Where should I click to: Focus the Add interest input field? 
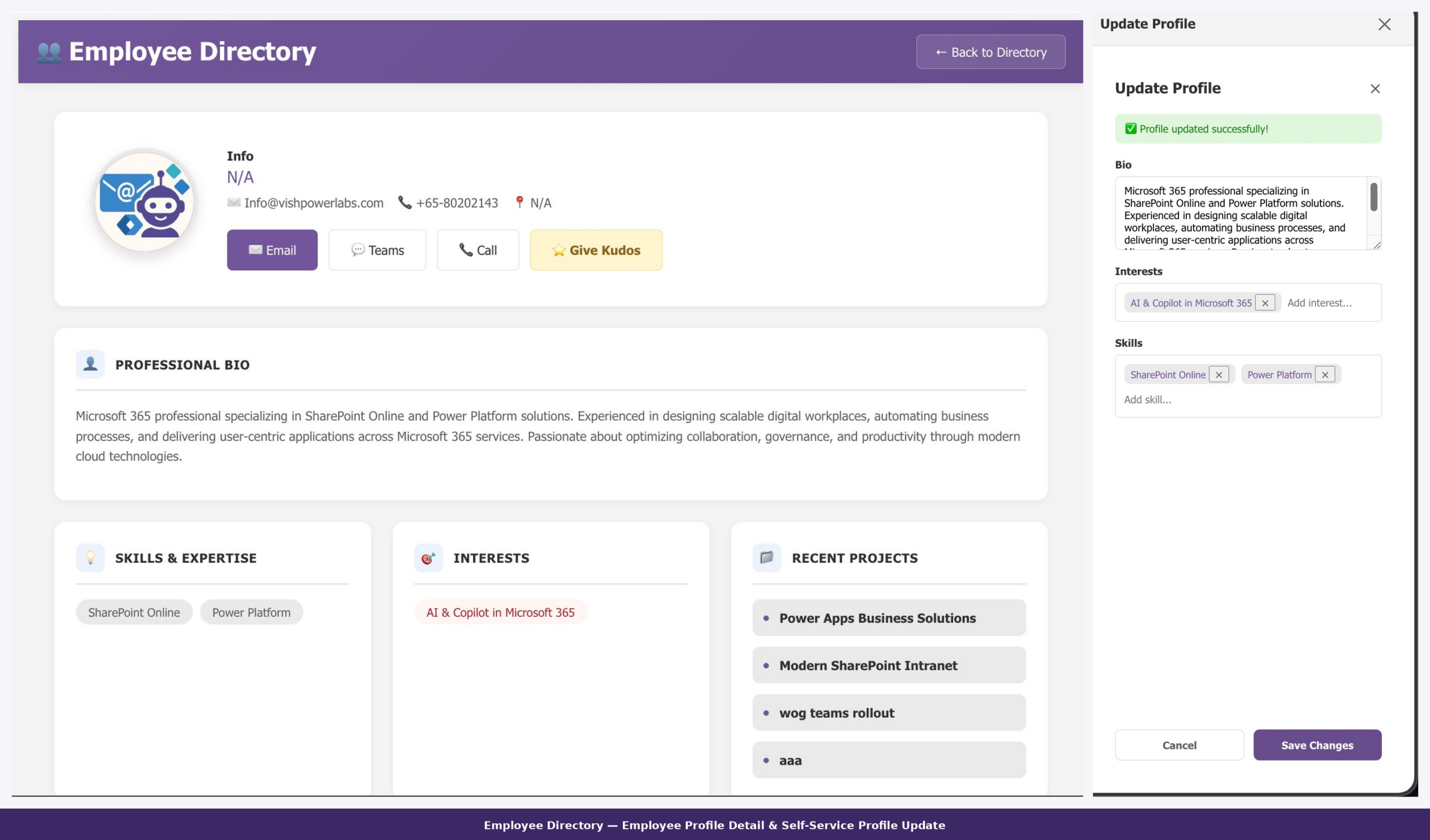click(1329, 303)
